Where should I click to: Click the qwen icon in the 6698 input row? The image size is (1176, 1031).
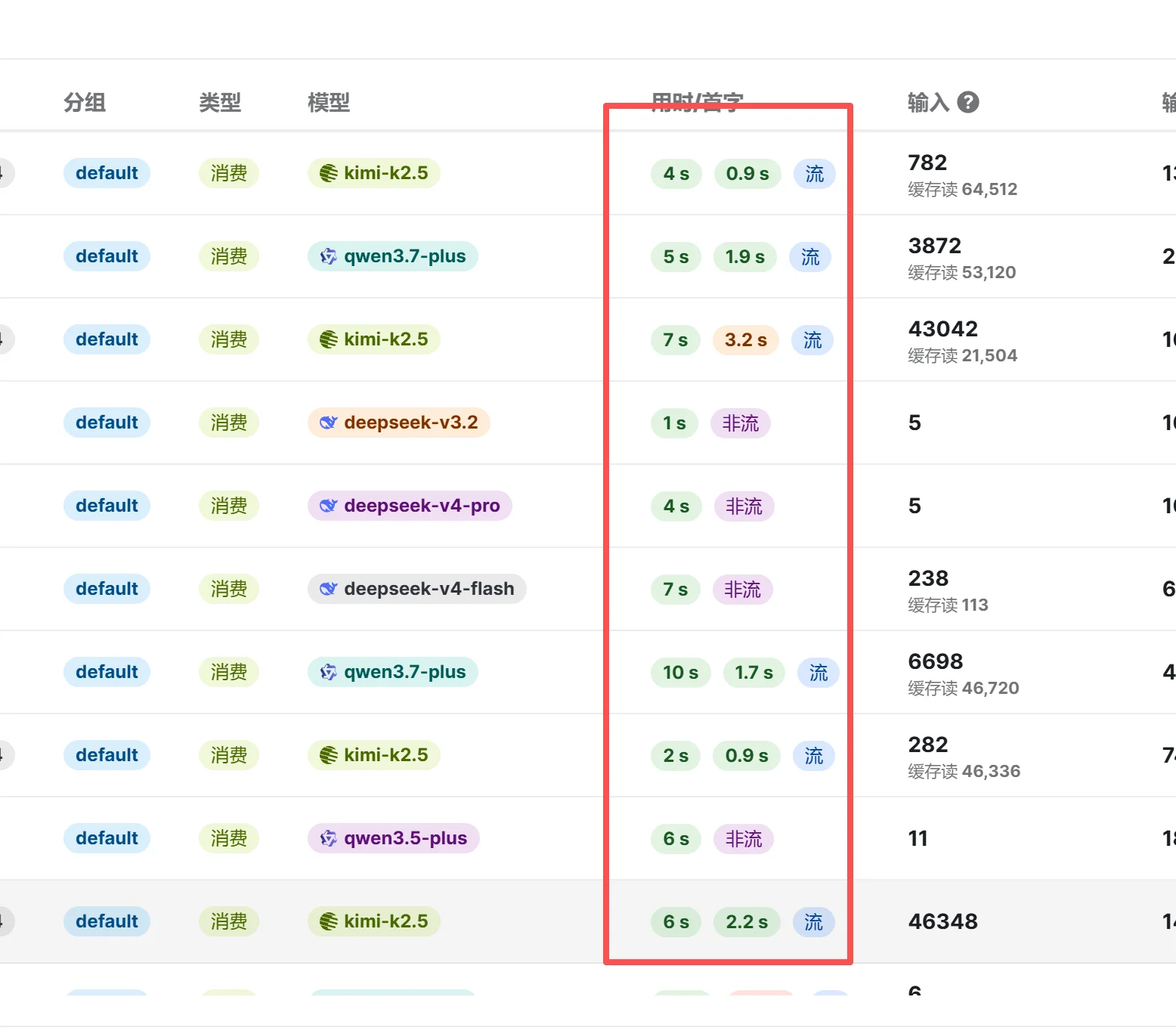(x=328, y=672)
